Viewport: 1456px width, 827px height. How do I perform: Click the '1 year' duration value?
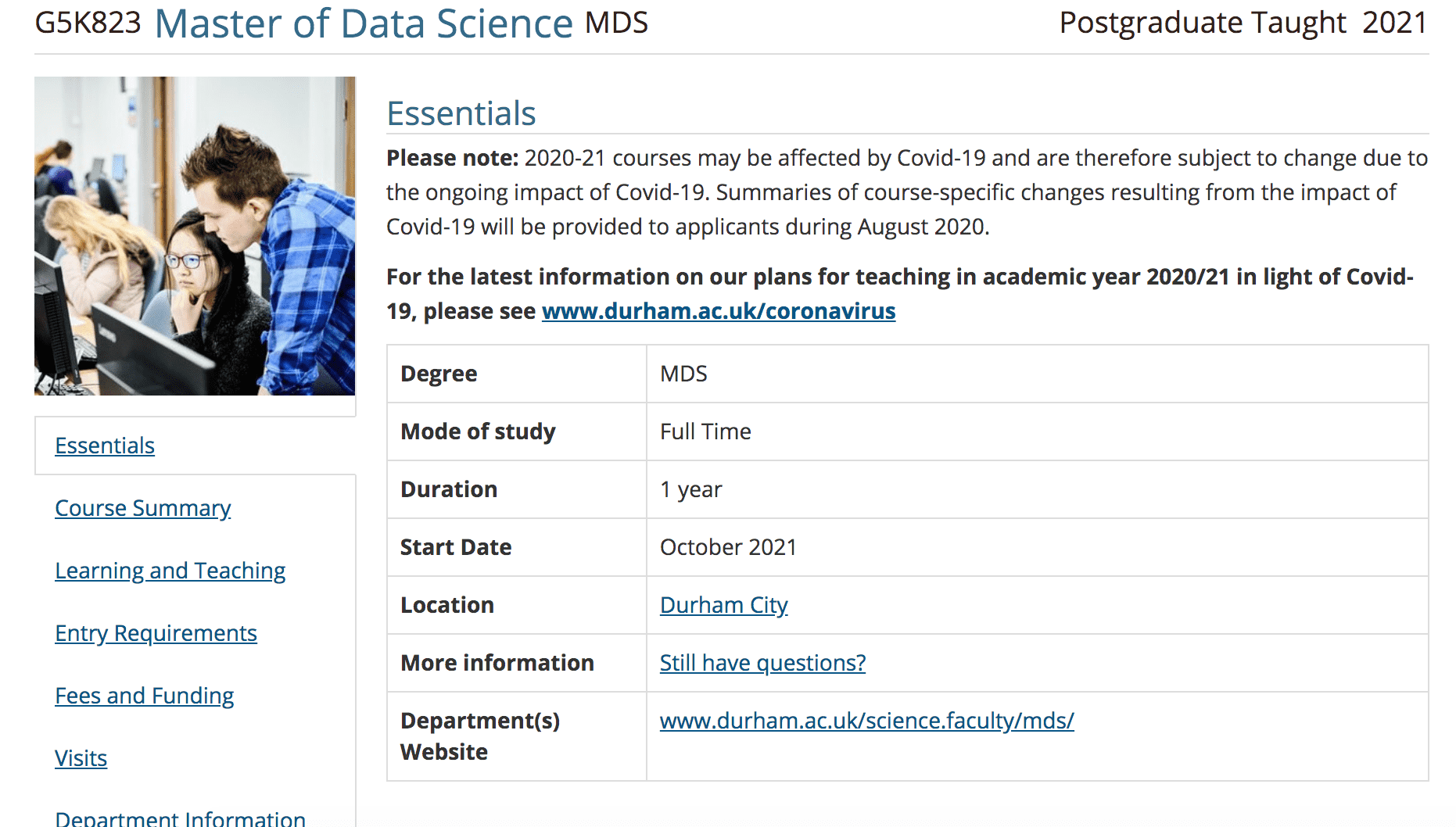(x=690, y=489)
